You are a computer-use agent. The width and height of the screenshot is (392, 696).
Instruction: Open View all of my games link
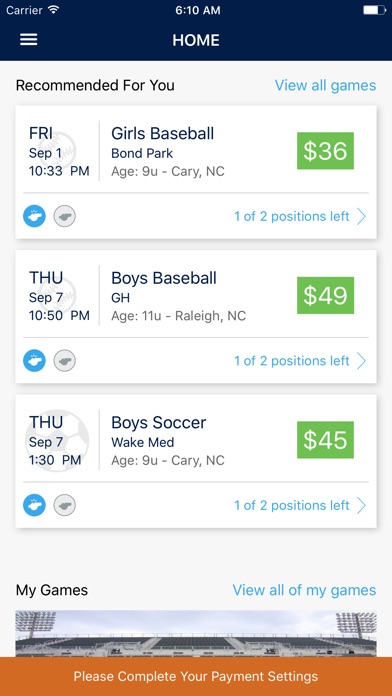[x=305, y=590]
